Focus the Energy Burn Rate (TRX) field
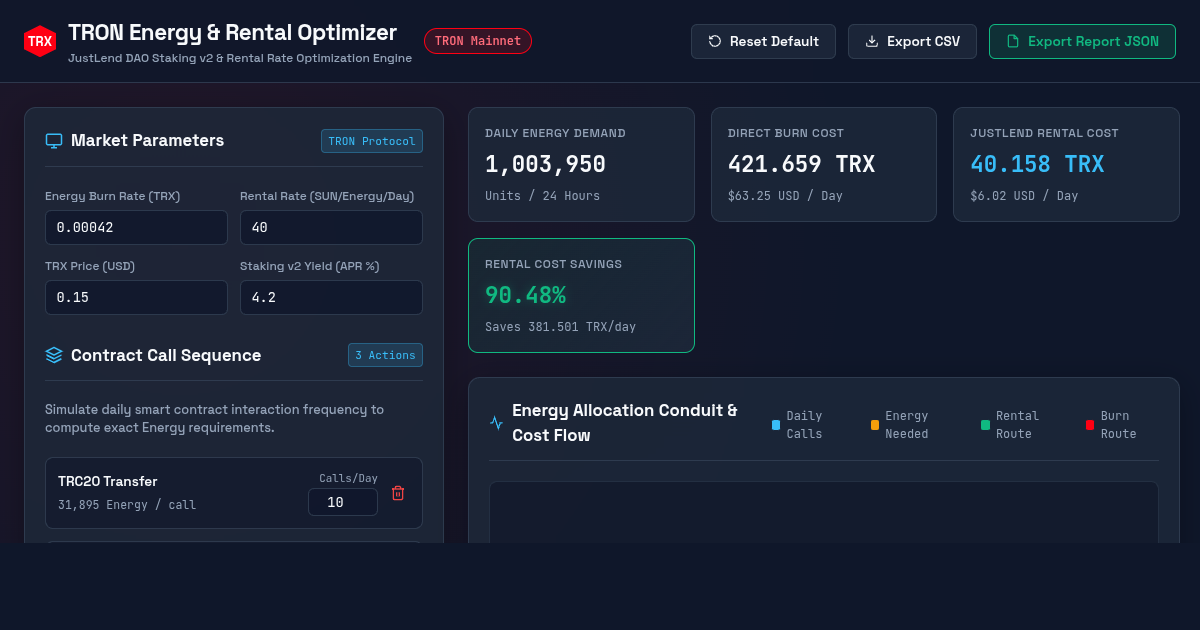The width and height of the screenshot is (1200, 630). click(136, 227)
